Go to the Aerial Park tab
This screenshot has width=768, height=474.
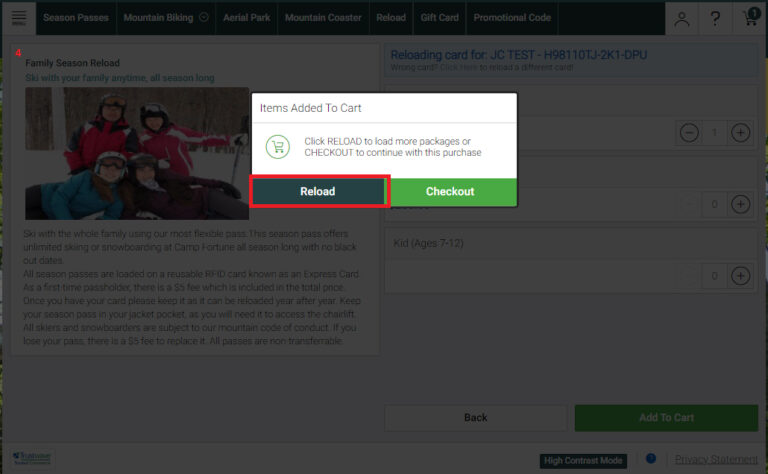246,18
